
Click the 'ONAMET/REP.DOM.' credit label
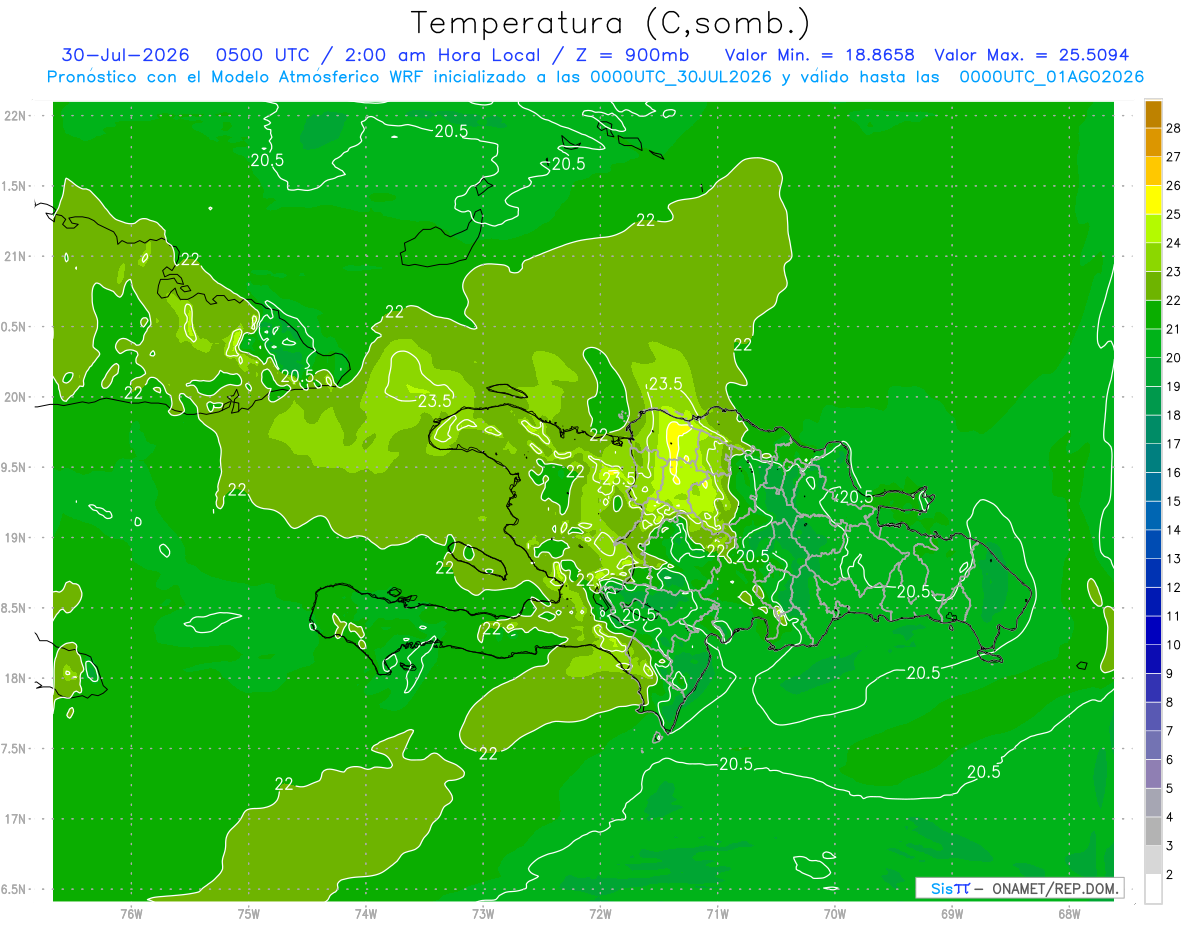1055,888
